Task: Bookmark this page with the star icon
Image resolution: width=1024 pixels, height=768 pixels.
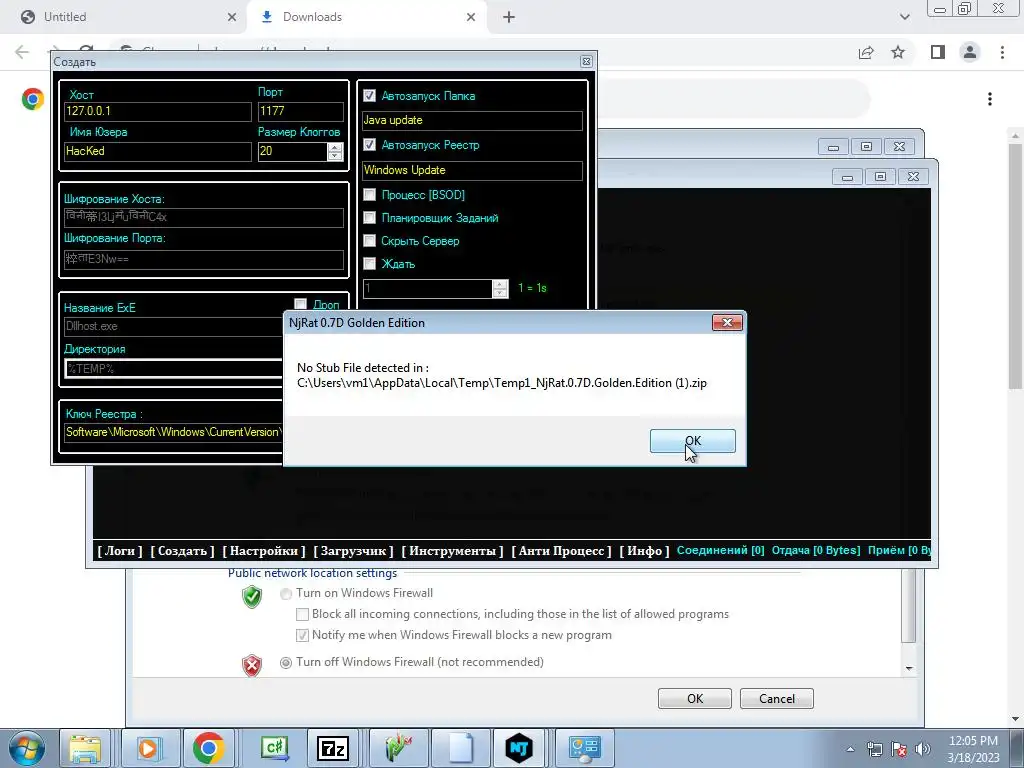Action: pos(898,52)
